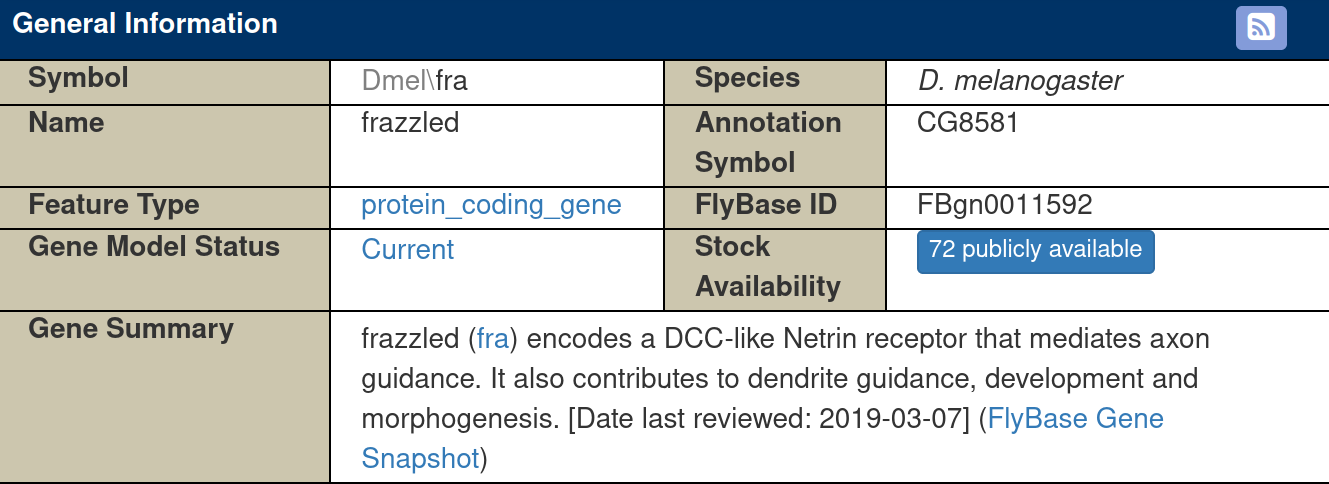Open the protein_coding_gene link
The width and height of the screenshot is (1329, 484).
tap(491, 205)
